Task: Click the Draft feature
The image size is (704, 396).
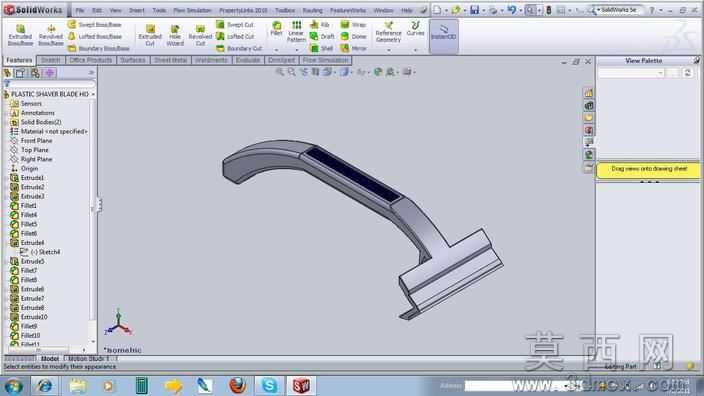Action: [x=322, y=36]
